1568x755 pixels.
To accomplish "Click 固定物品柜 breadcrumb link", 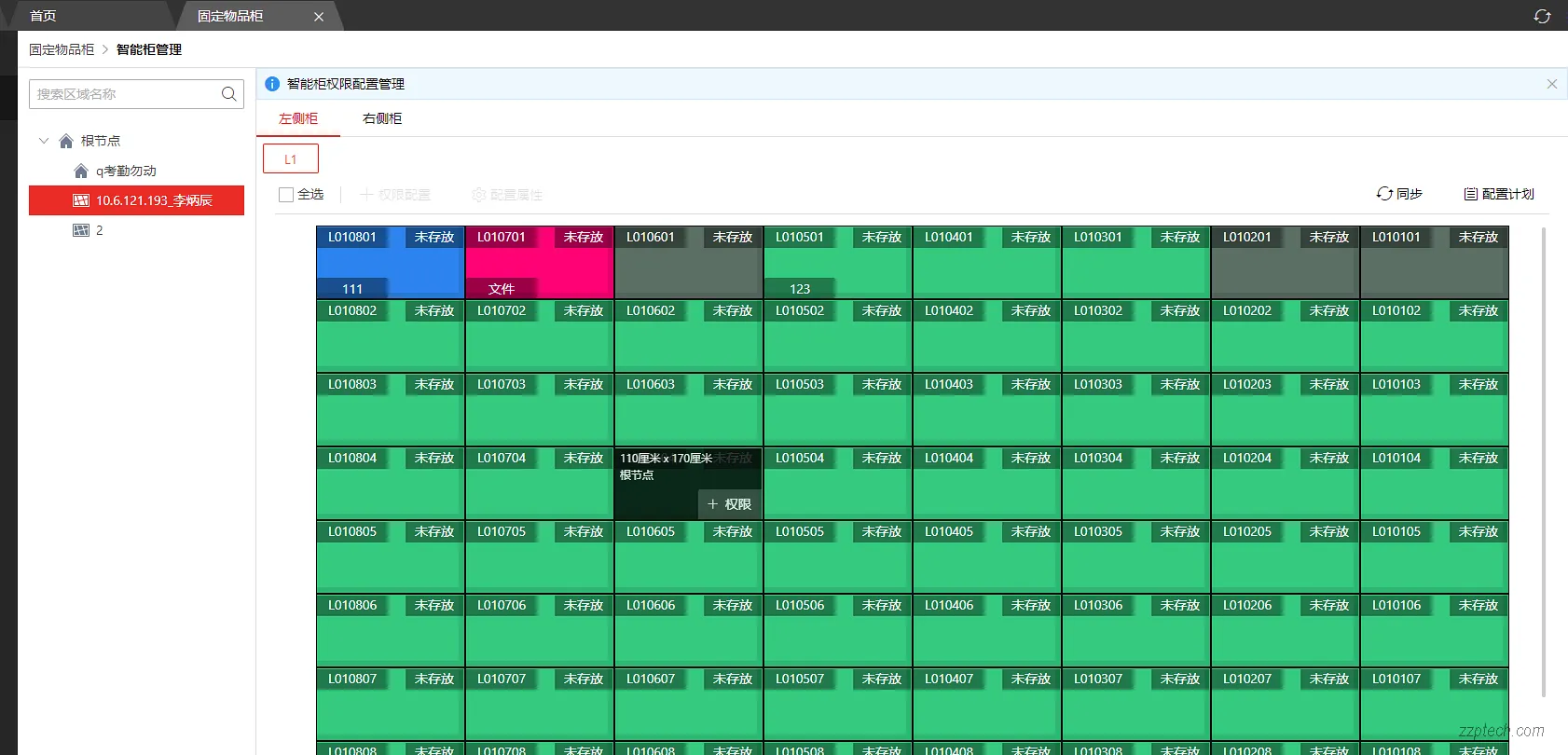I will pos(62,49).
